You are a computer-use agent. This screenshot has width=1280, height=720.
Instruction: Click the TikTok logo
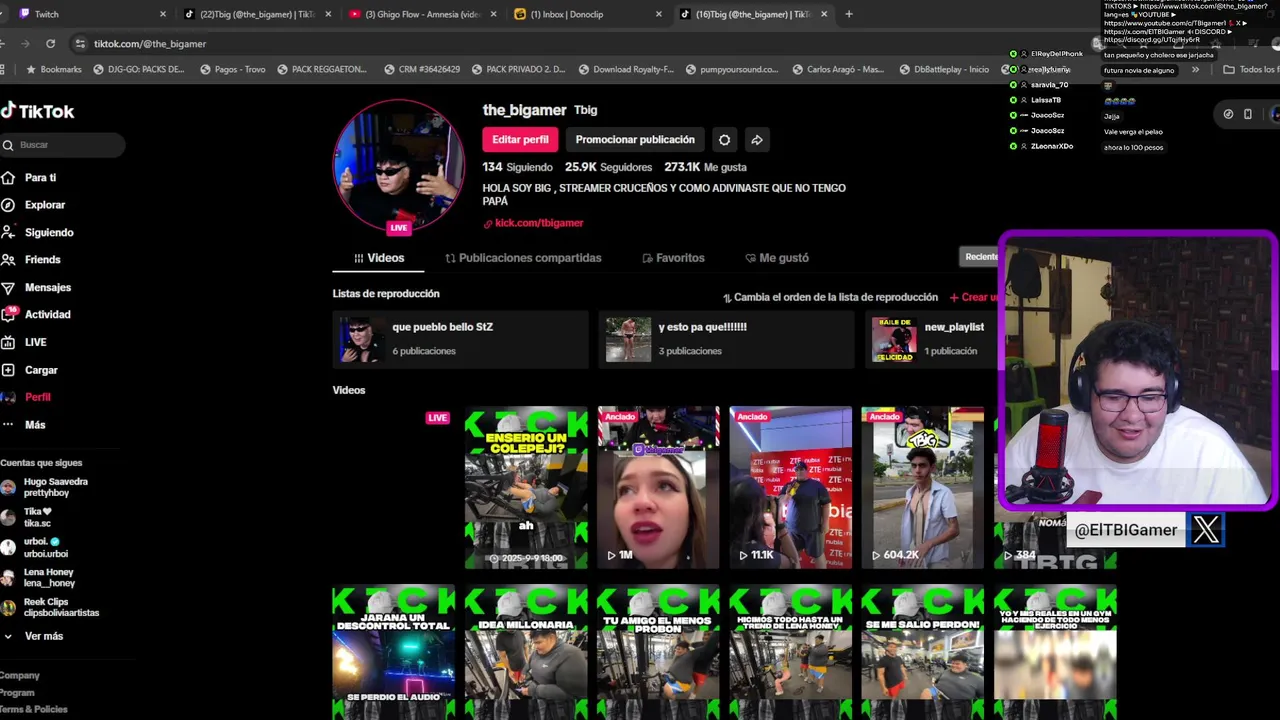click(x=37, y=111)
